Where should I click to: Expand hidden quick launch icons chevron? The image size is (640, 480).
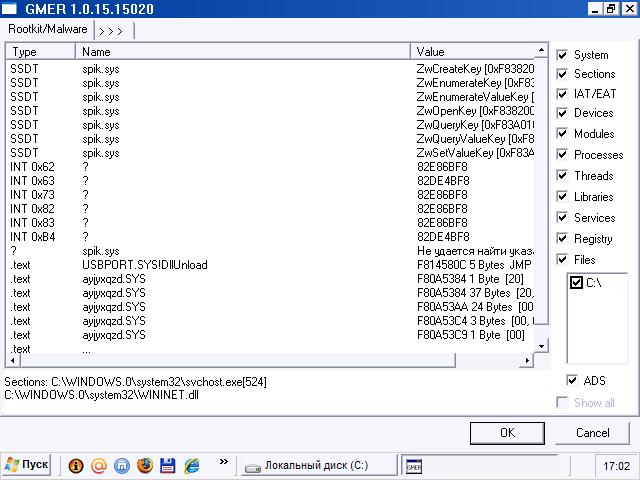(x=223, y=462)
